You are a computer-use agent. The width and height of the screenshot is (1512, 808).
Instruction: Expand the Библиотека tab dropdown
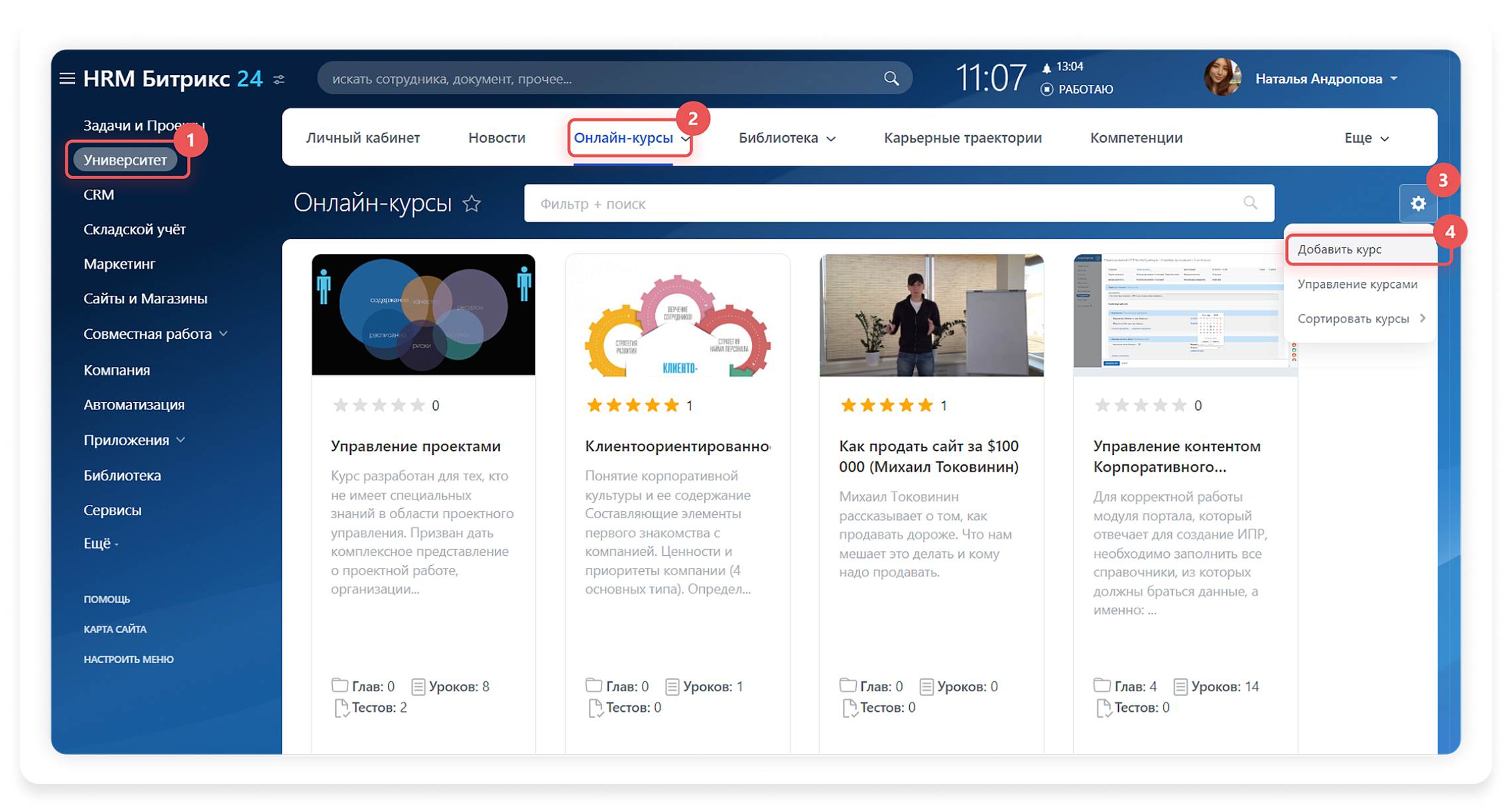tap(831, 139)
